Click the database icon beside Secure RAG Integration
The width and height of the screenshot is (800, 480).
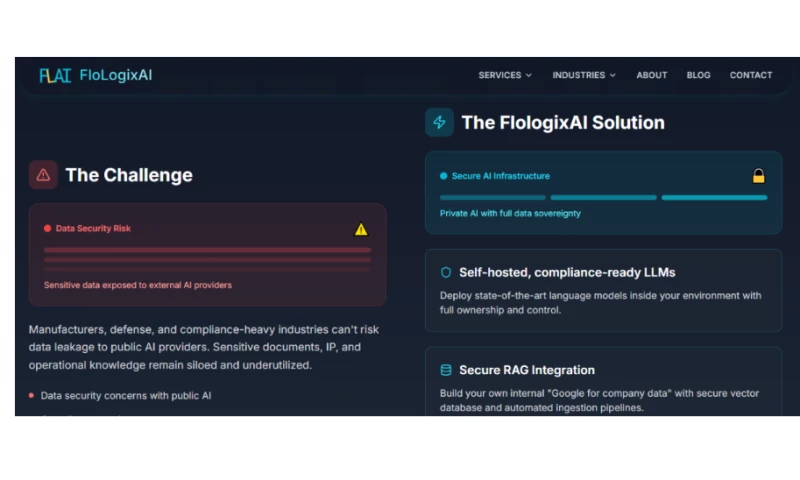click(x=446, y=370)
